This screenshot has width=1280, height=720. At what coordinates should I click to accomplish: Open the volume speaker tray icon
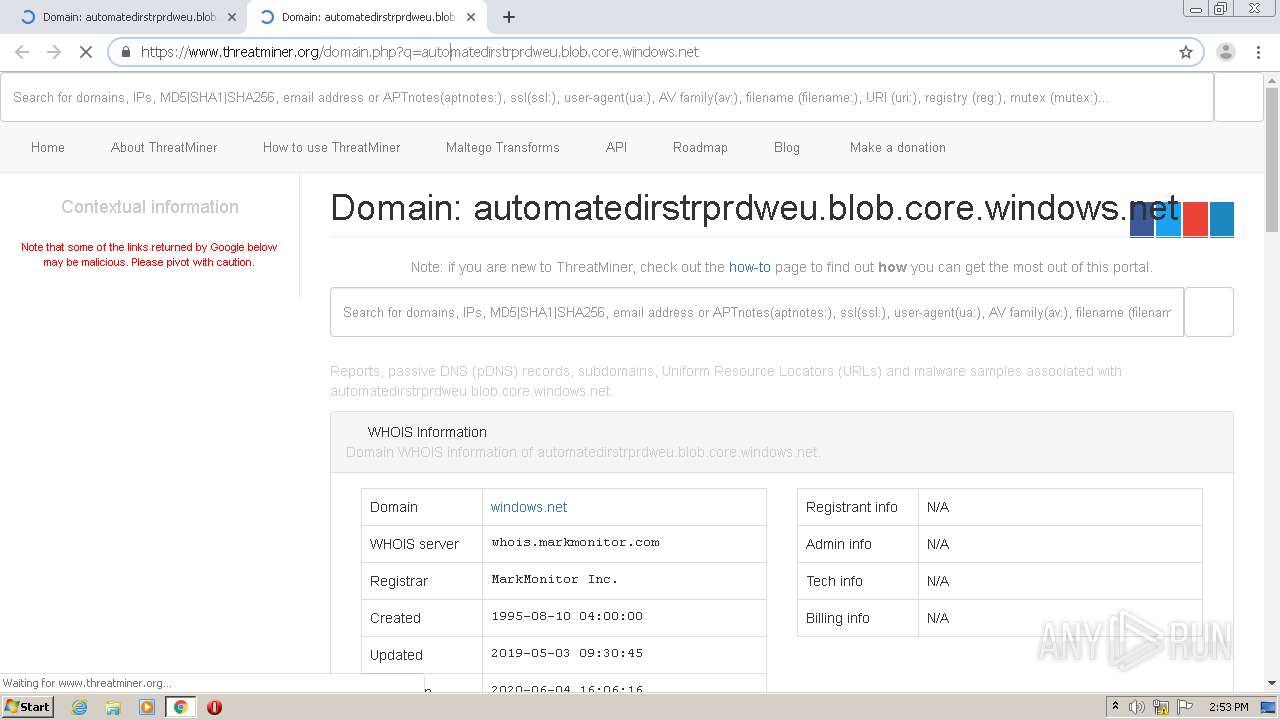1137,707
